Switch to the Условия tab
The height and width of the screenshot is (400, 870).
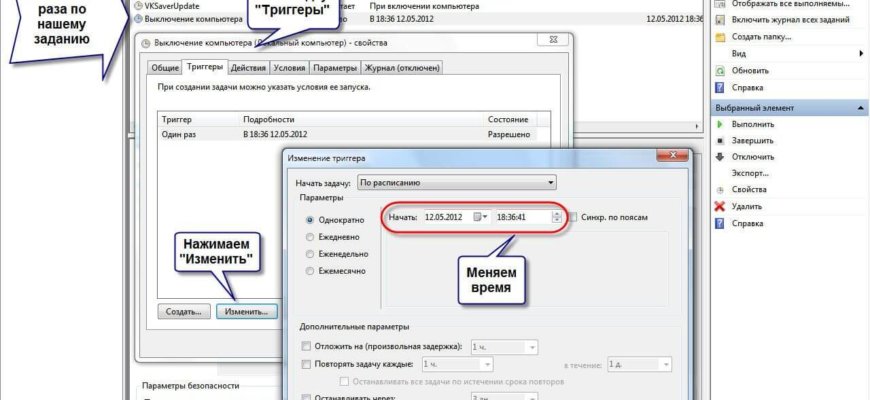290,68
